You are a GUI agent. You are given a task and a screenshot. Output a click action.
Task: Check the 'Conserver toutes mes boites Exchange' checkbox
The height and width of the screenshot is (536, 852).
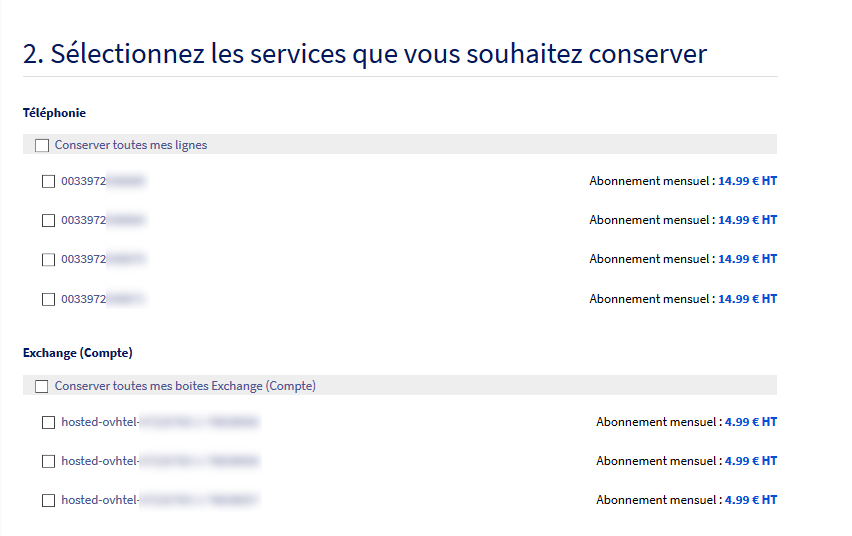coord(42,386)
